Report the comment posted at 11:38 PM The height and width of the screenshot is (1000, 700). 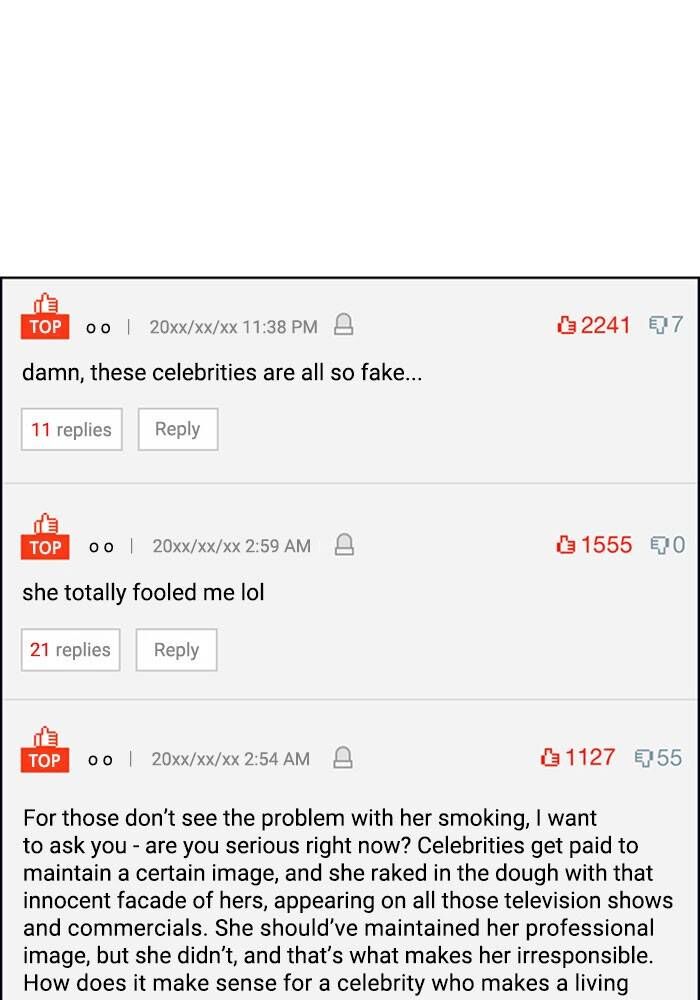point(343,326)
